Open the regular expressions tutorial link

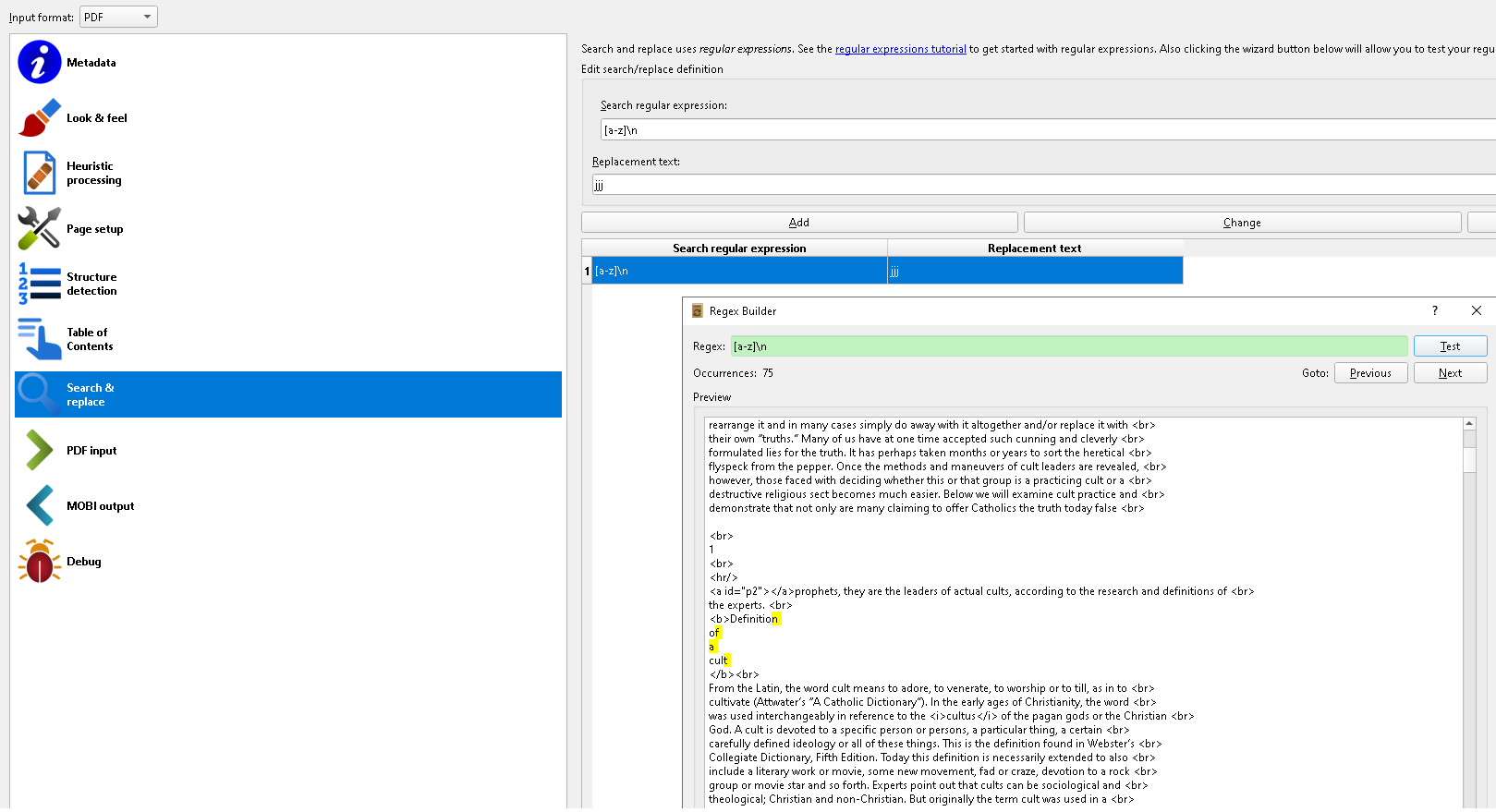click(901, 49)
